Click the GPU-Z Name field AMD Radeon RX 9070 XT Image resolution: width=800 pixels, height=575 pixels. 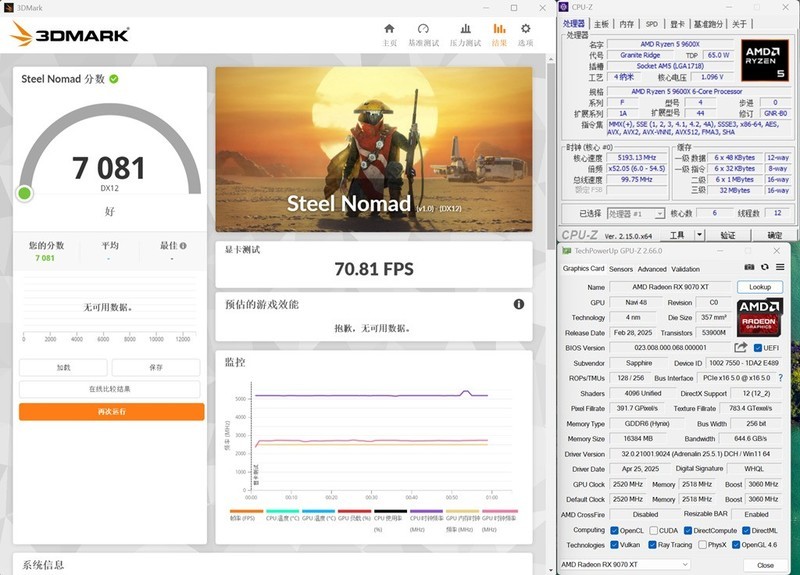click(670, 287)
